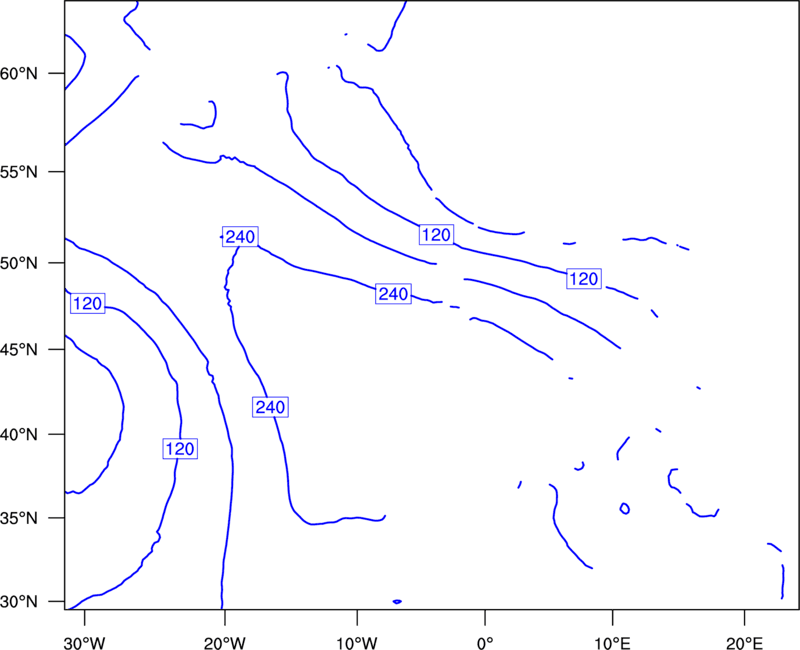Click the 120 contour label near 30°W 47°N
800x650 pixels.
[x=88, y=304]
